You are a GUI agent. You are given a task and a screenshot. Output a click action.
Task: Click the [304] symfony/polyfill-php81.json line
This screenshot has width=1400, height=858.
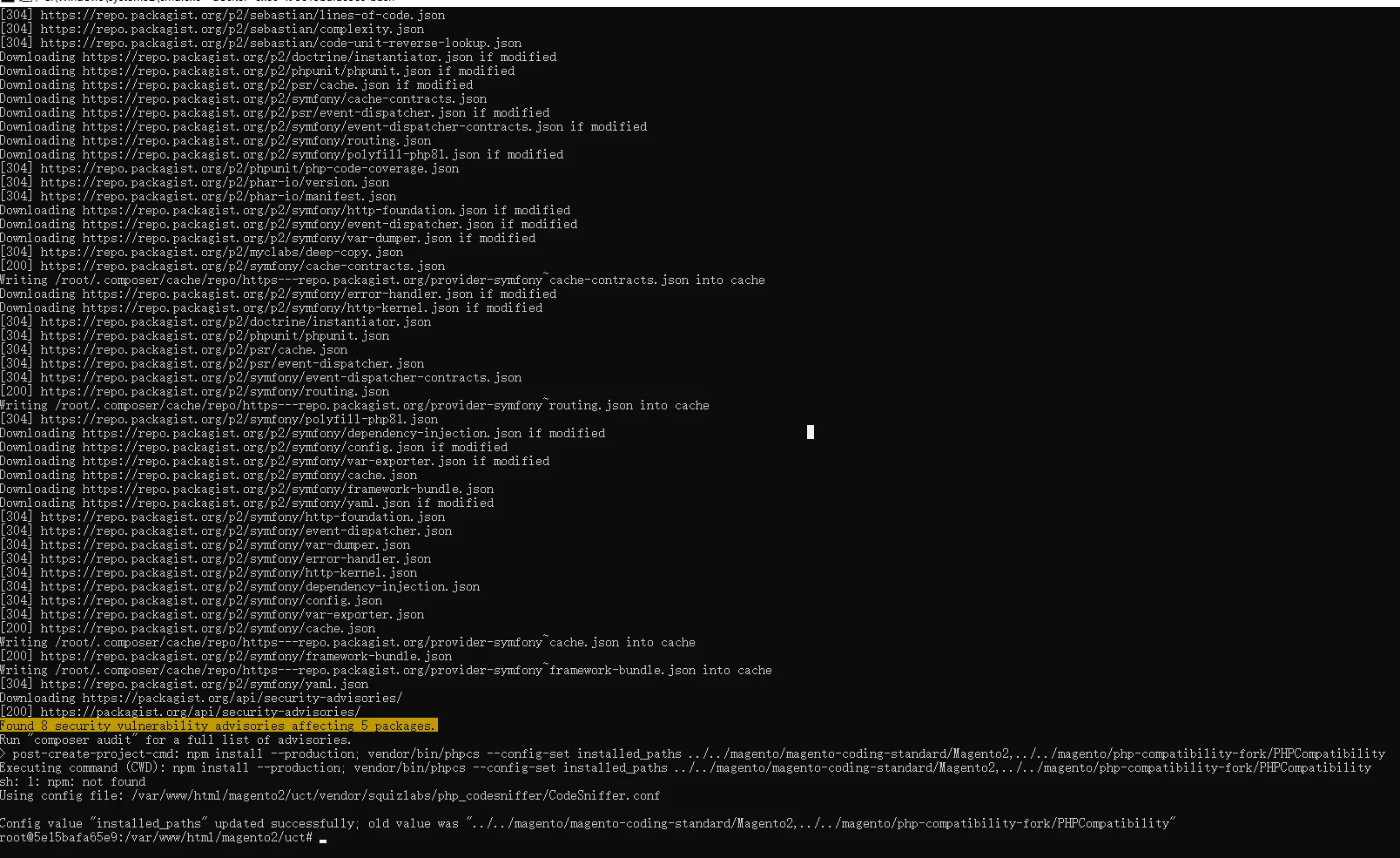pyautogui.click(x=219, y=419)
